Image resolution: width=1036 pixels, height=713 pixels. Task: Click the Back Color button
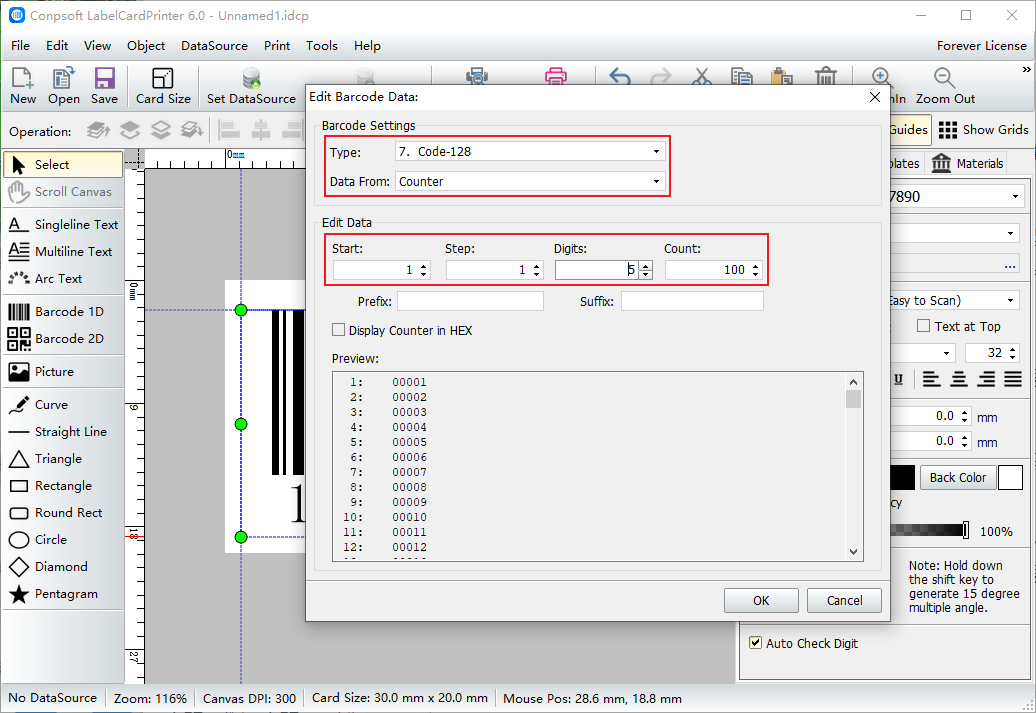tap(957, 477)
